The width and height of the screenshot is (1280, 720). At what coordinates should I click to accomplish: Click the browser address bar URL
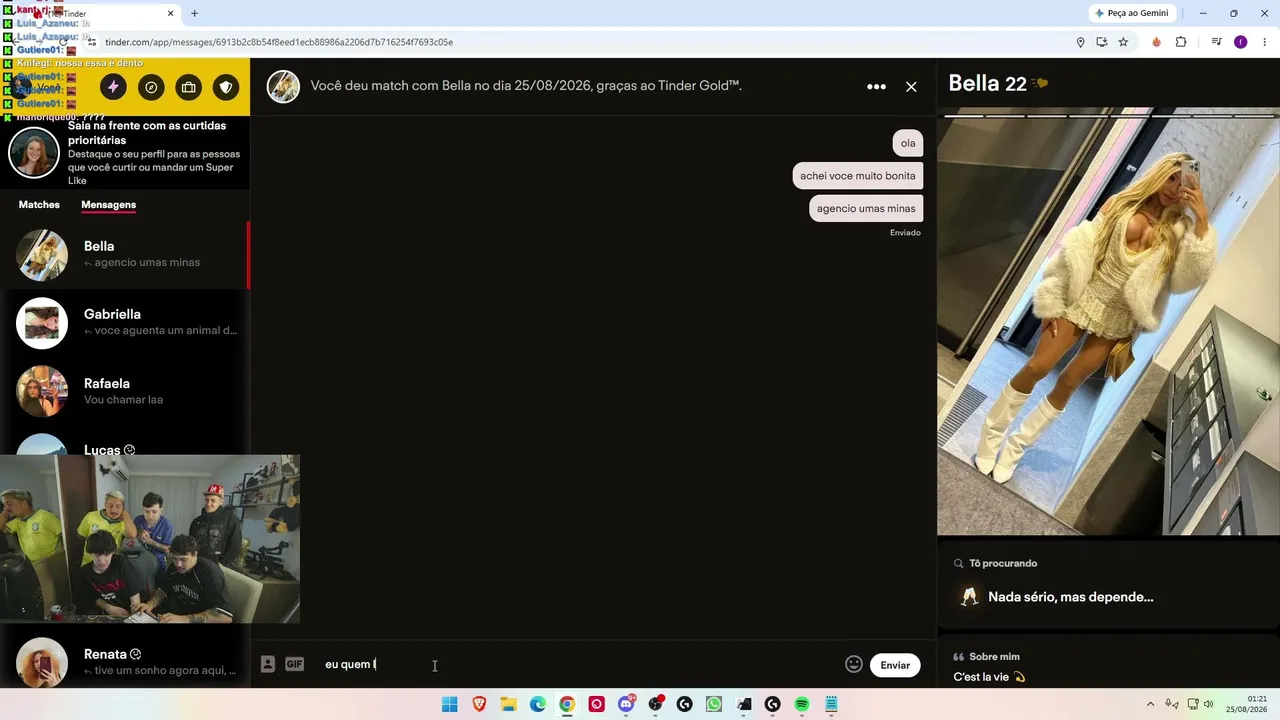[279, 42]
